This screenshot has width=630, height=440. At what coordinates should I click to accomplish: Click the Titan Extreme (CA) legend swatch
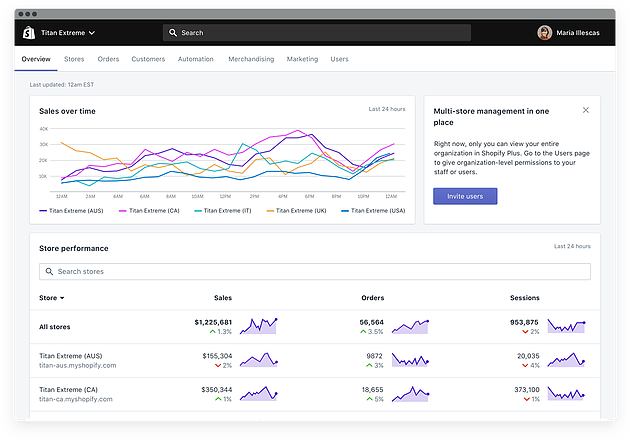click(x=125, y=211)
